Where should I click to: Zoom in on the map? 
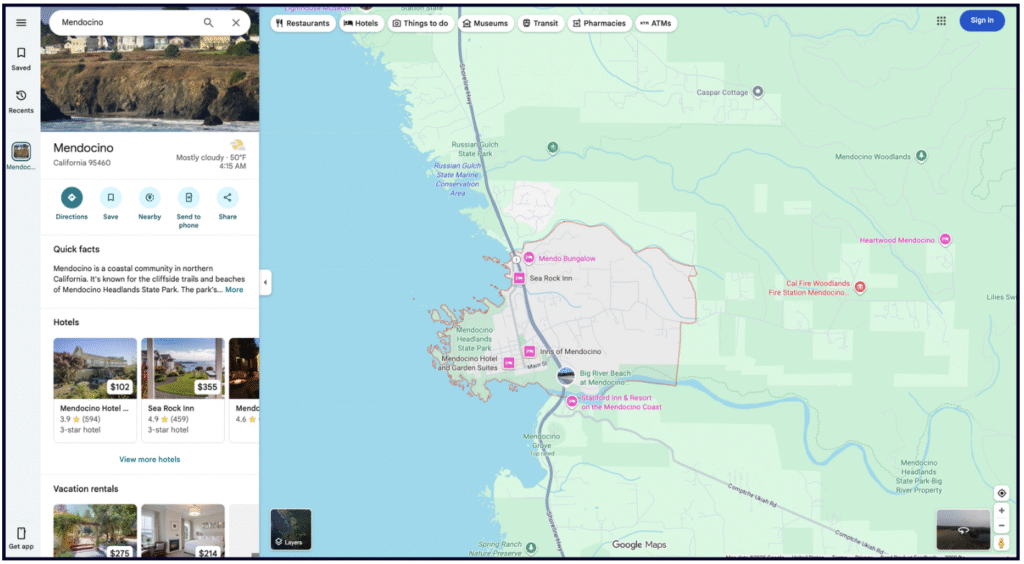[1001, 510]
